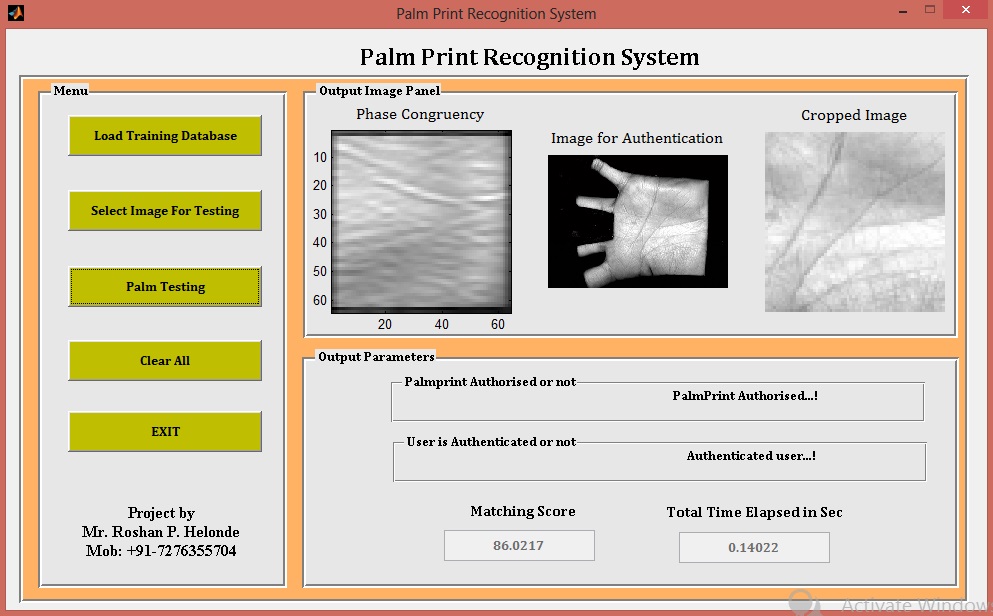Click the Load Training Database button

(164, 135)
